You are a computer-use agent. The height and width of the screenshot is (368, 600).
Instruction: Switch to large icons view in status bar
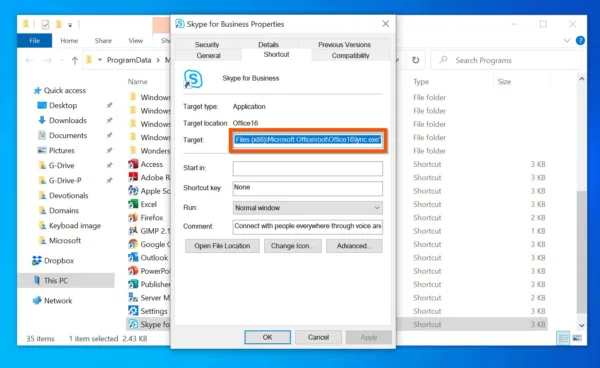coord(577,338)
